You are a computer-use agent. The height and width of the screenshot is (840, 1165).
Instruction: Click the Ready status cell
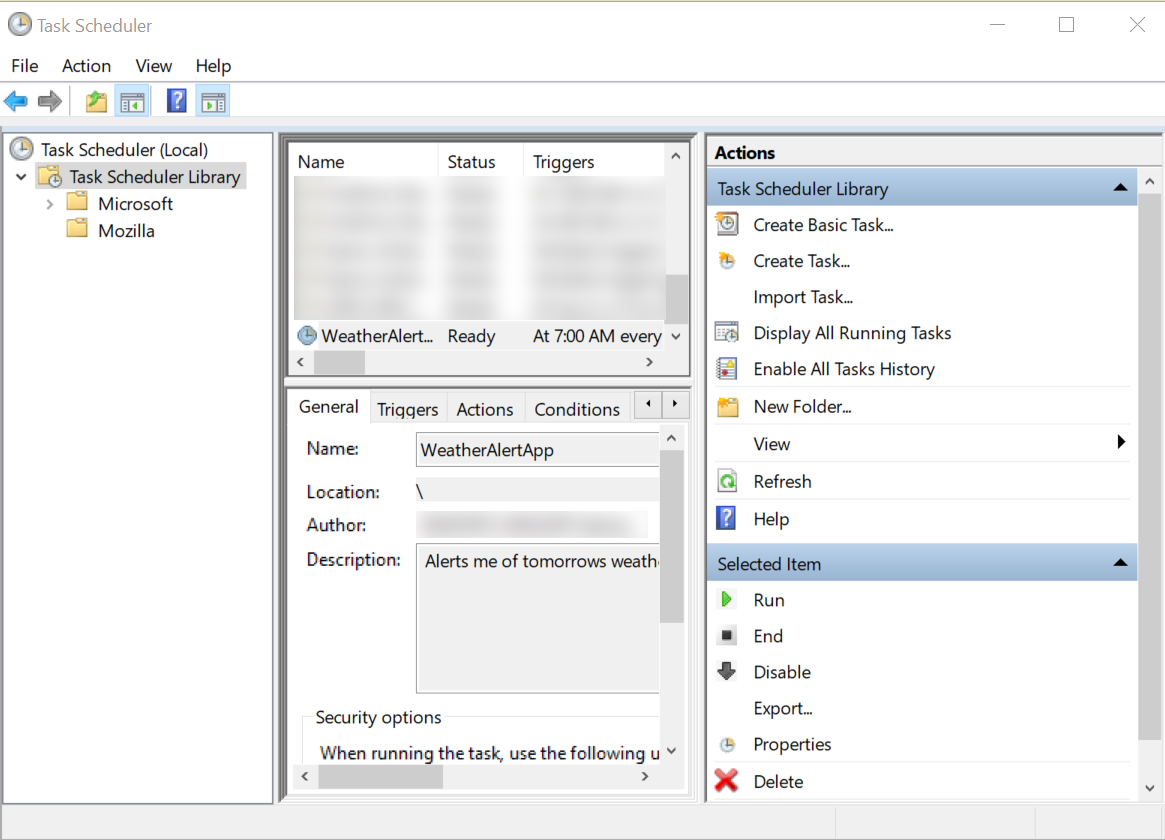pyautogui.click(x=471, y=336)
